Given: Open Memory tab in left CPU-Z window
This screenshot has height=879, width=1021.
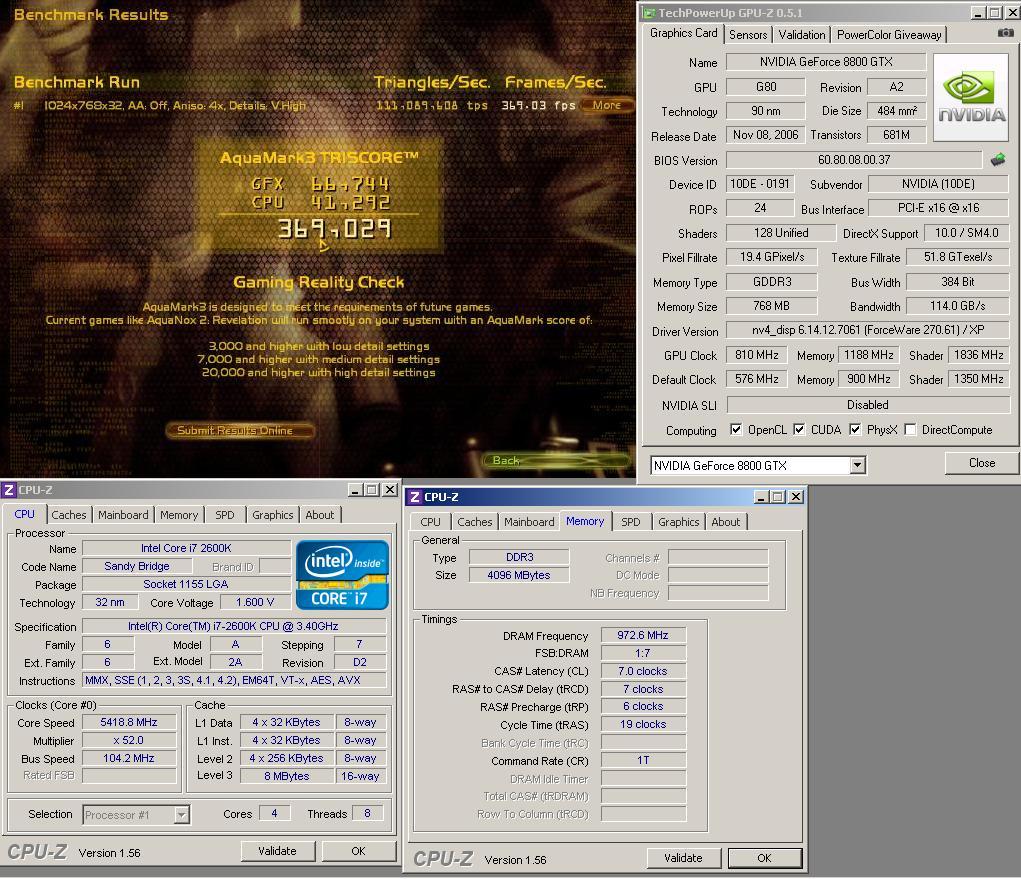Looking at the screenshot, I should [x=178, y=515].
